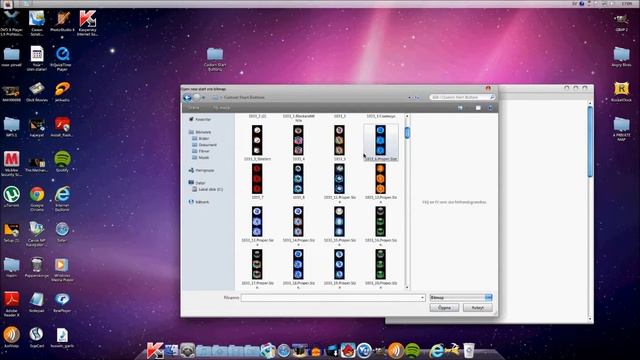Open Internet Explorer desktop shortcut

coord(62,199)
